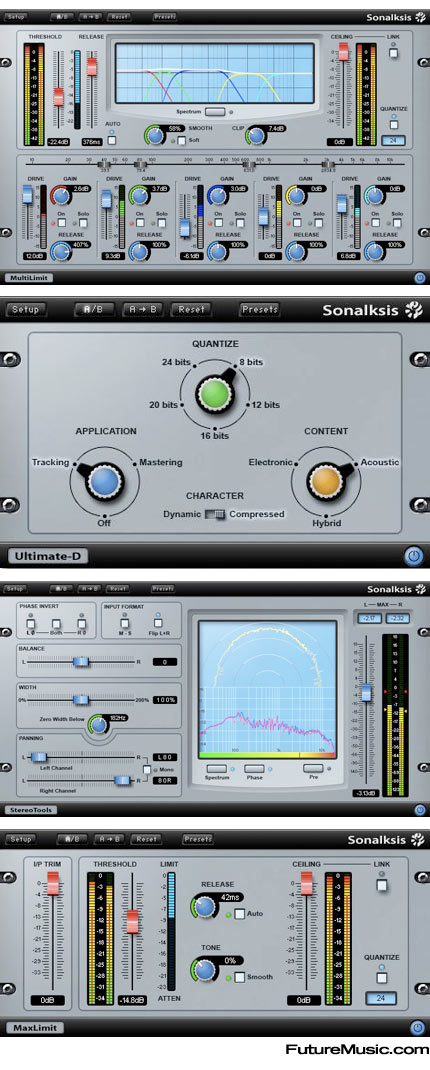Toggle the MultiLimit power button
The image size is (430, 1070).
(x=420, y=278)
